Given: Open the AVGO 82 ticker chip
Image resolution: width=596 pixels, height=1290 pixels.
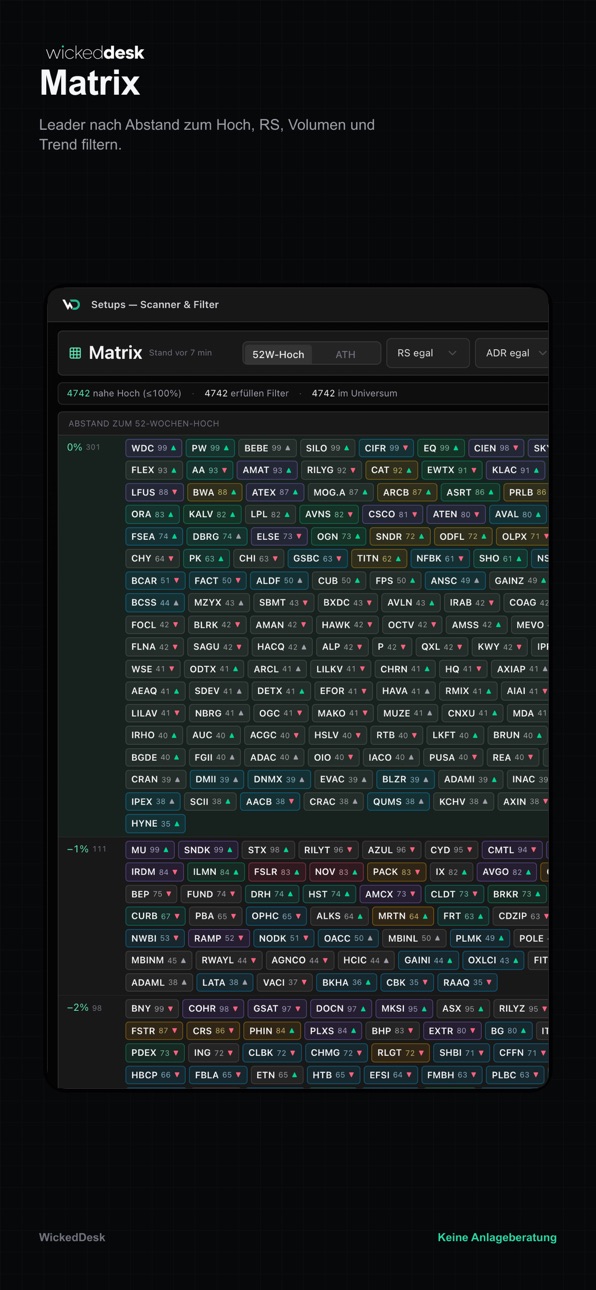Looking at the screenshot, I should [x=508, y=872].
